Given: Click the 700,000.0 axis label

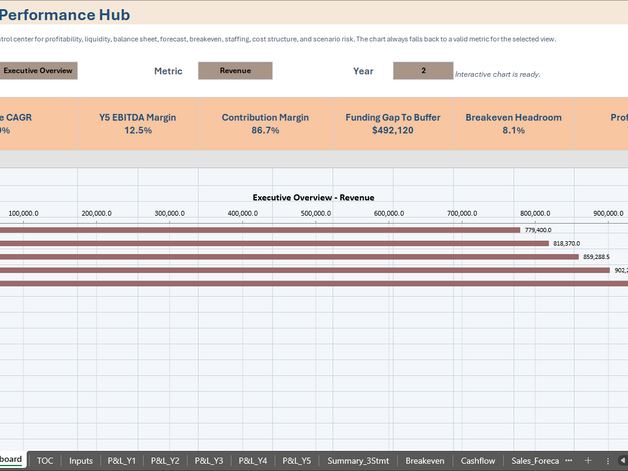Looking at the screenshot, I should pyautogui.click(x=462, y=213).
